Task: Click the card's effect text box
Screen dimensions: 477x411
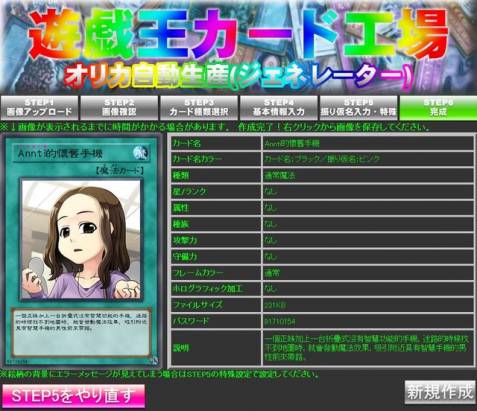Action: (x=81, y=332)
